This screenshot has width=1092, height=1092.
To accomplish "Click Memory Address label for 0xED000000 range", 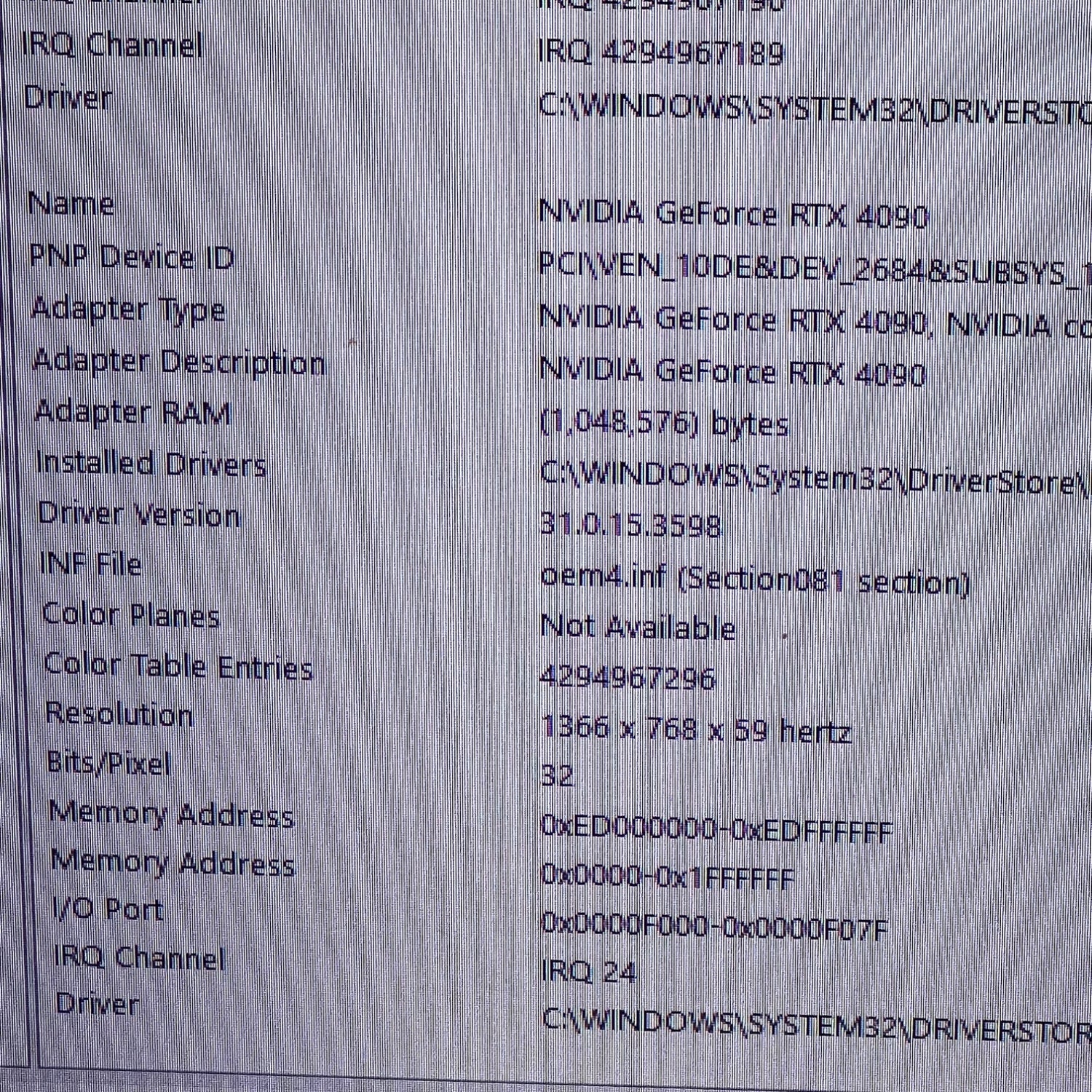I will (172, 814).
